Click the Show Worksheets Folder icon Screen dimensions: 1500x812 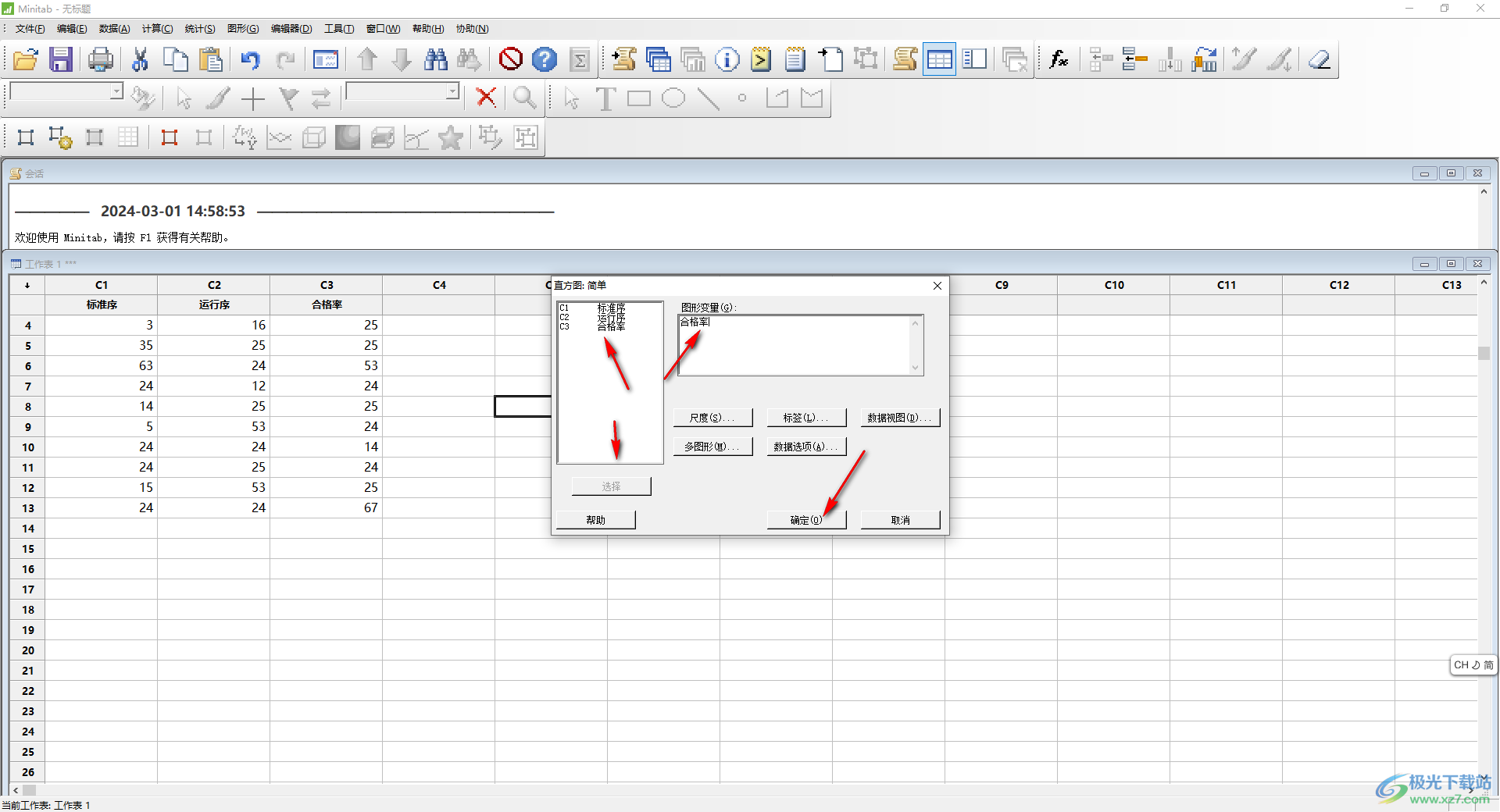click(x=659, y=59)
